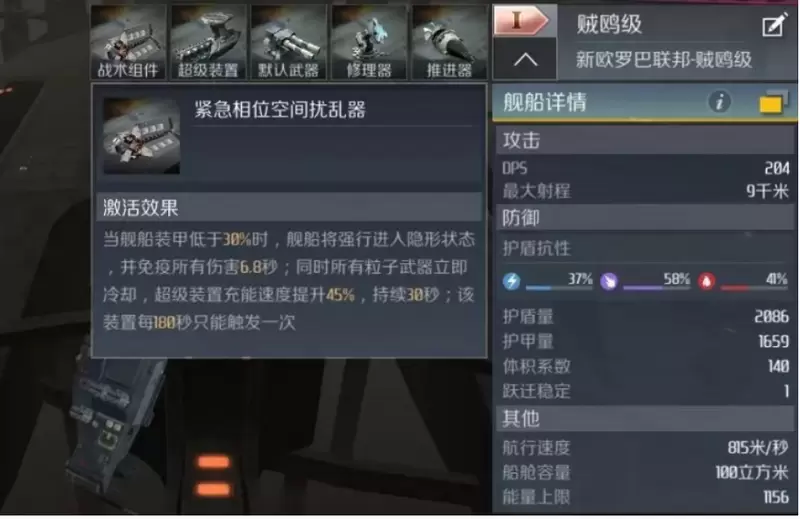The image size is (800, 519).
Task: Click the 贼鸥级 ship name field
Action: pos(663,24)
